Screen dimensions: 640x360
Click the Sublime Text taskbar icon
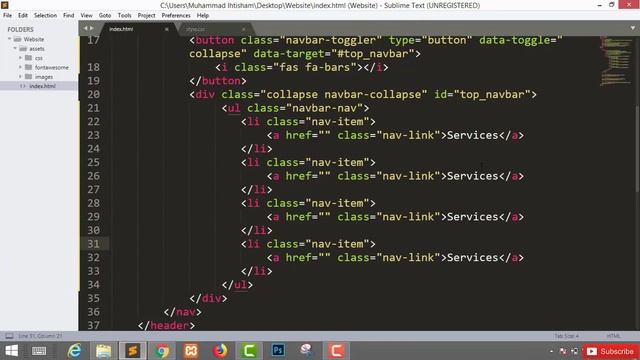click(133, 351)
